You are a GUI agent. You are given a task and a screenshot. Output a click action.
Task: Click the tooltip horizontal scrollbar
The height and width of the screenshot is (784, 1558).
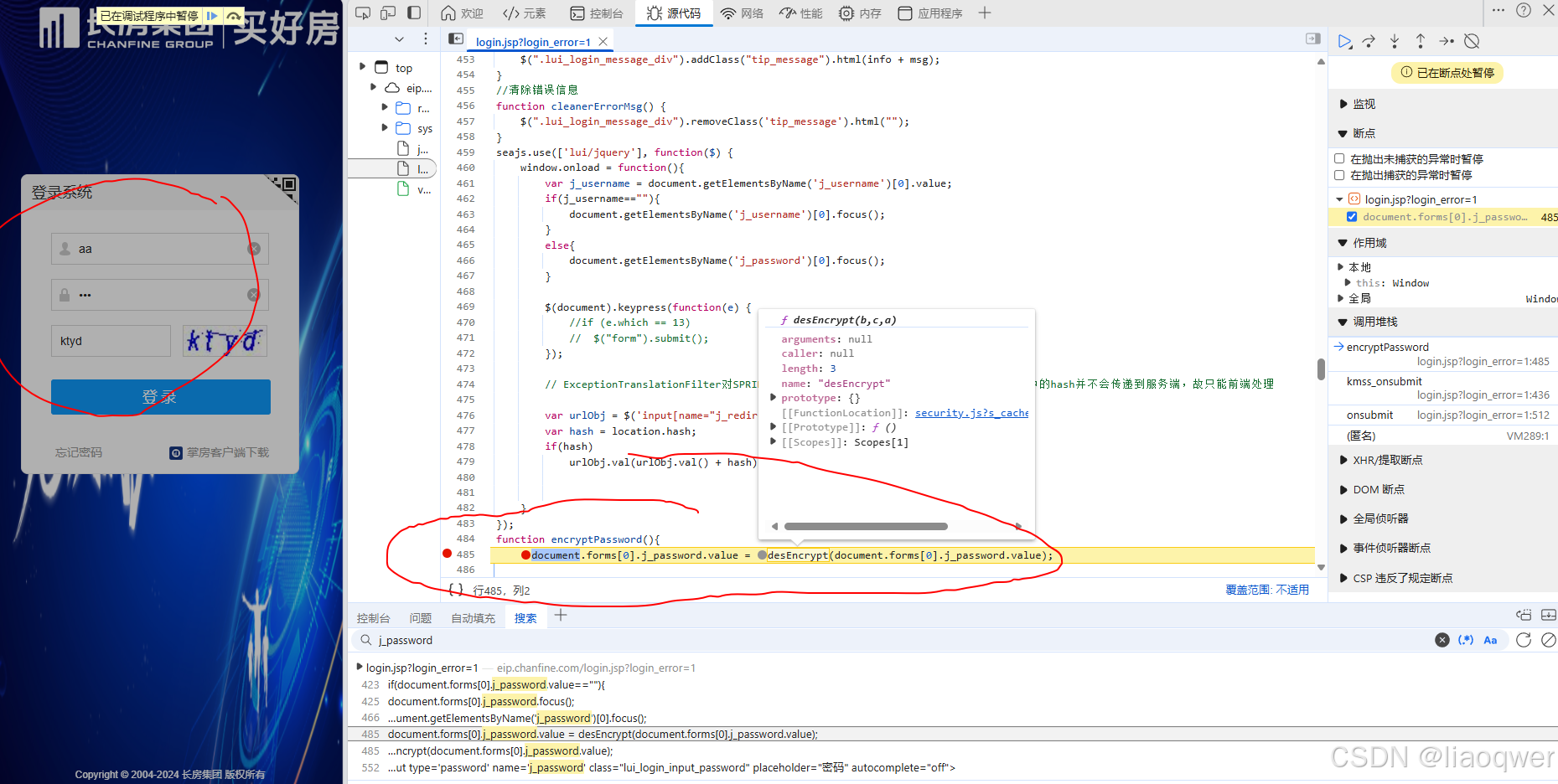866,527
